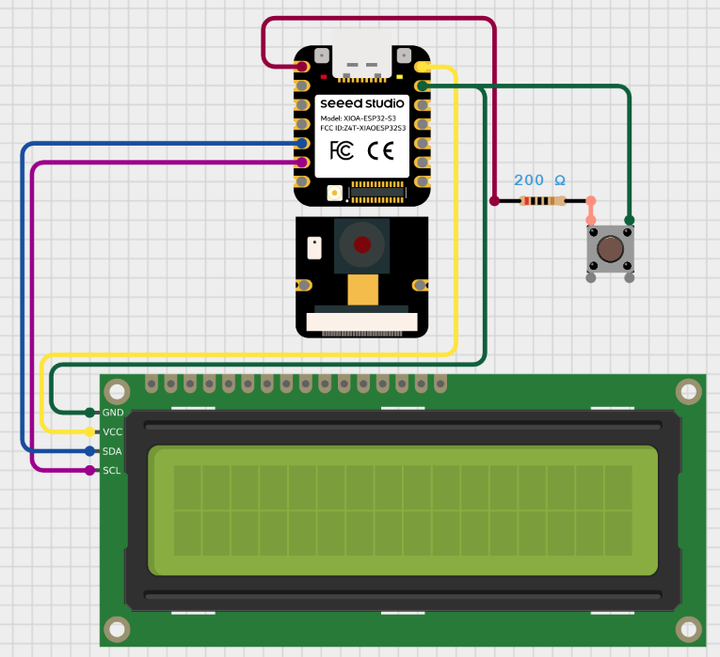Select the LCD's SCL pin
The image size is (720, 657).
point(91,470)
